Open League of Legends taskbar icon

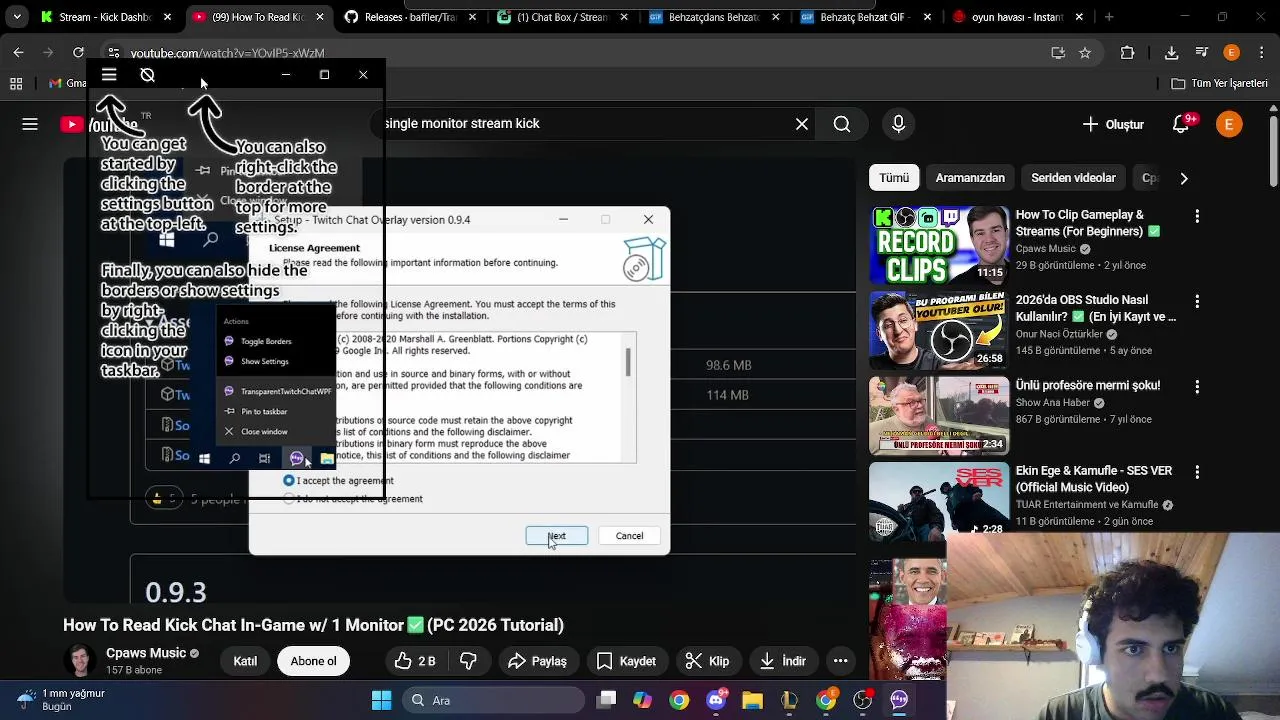pos(789,700)
